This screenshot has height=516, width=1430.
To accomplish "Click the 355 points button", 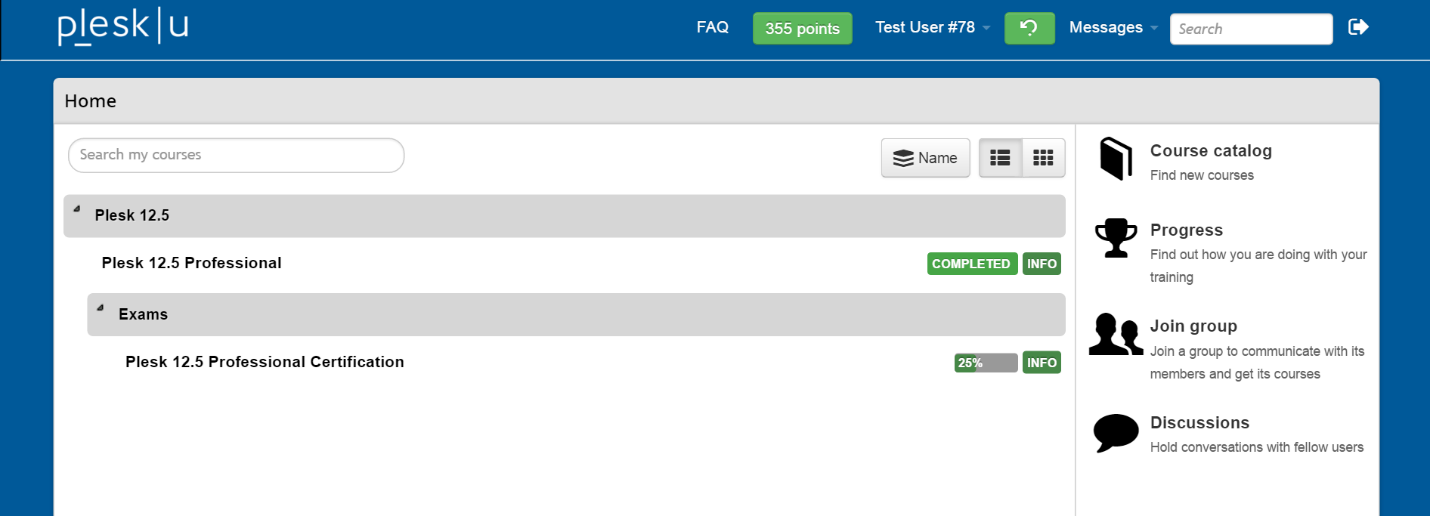I will 802,28.
